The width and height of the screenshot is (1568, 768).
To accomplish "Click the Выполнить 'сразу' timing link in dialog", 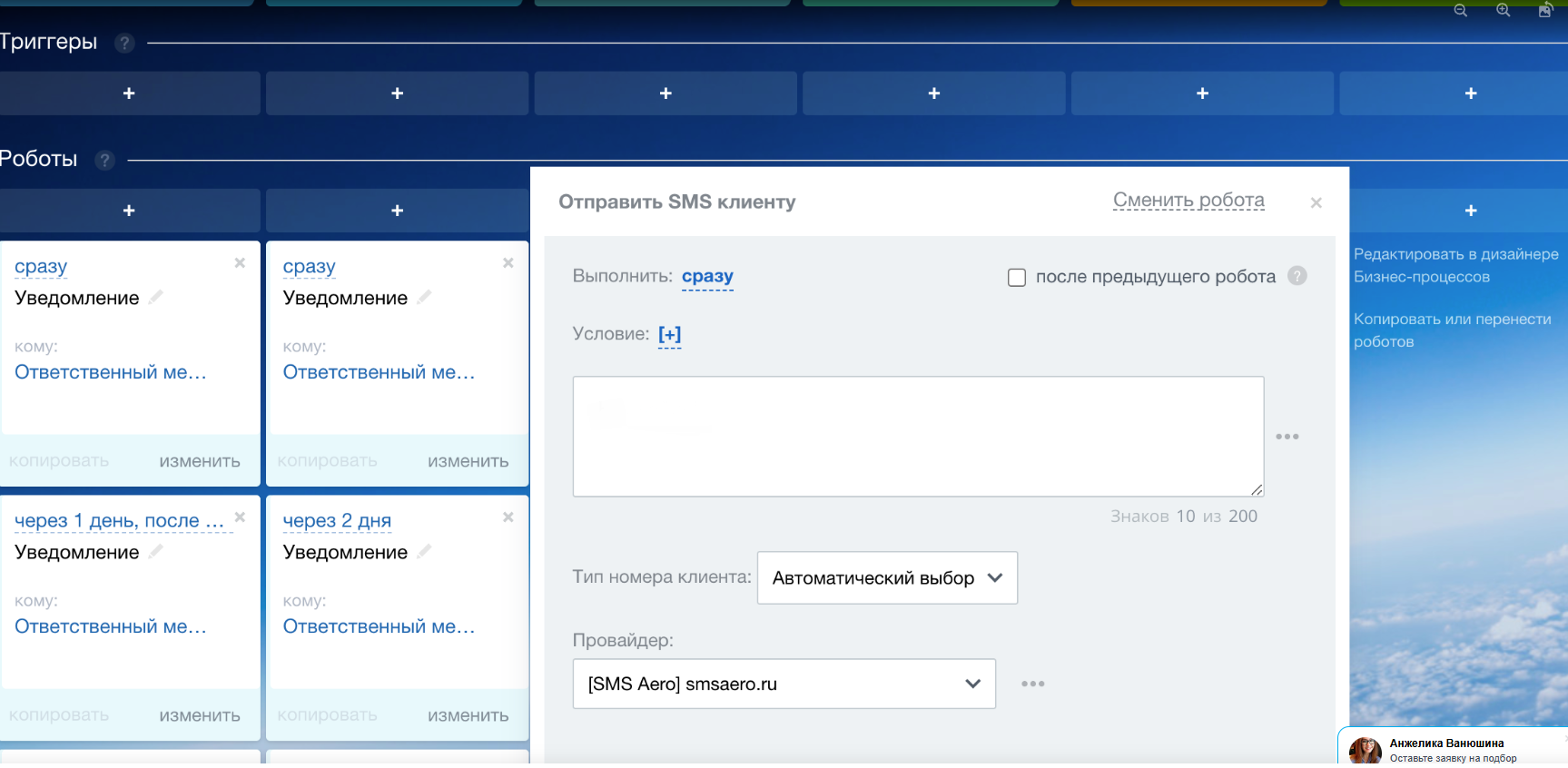I will (707, 276).
